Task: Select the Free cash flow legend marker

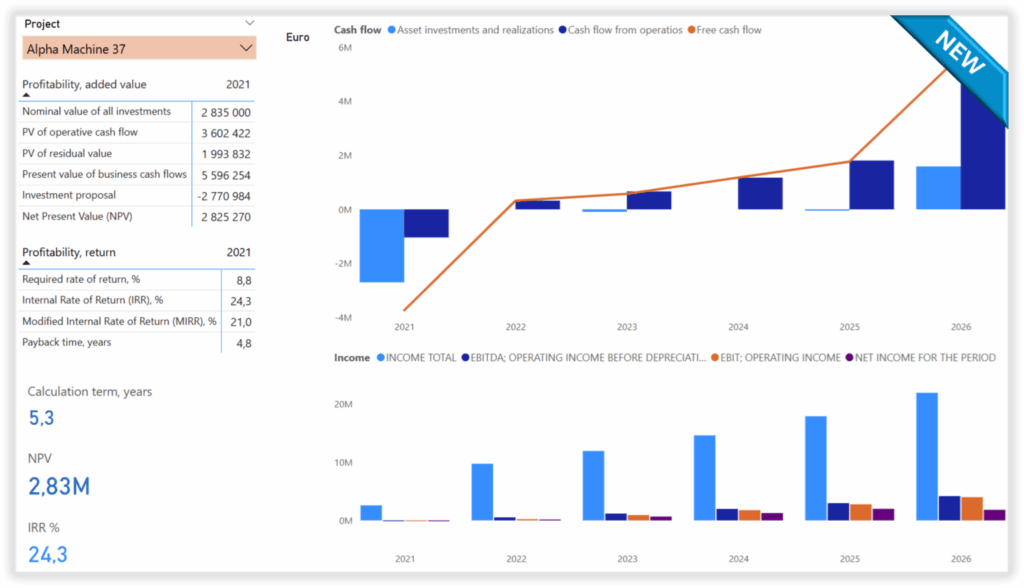Action: tap(691, 30)
